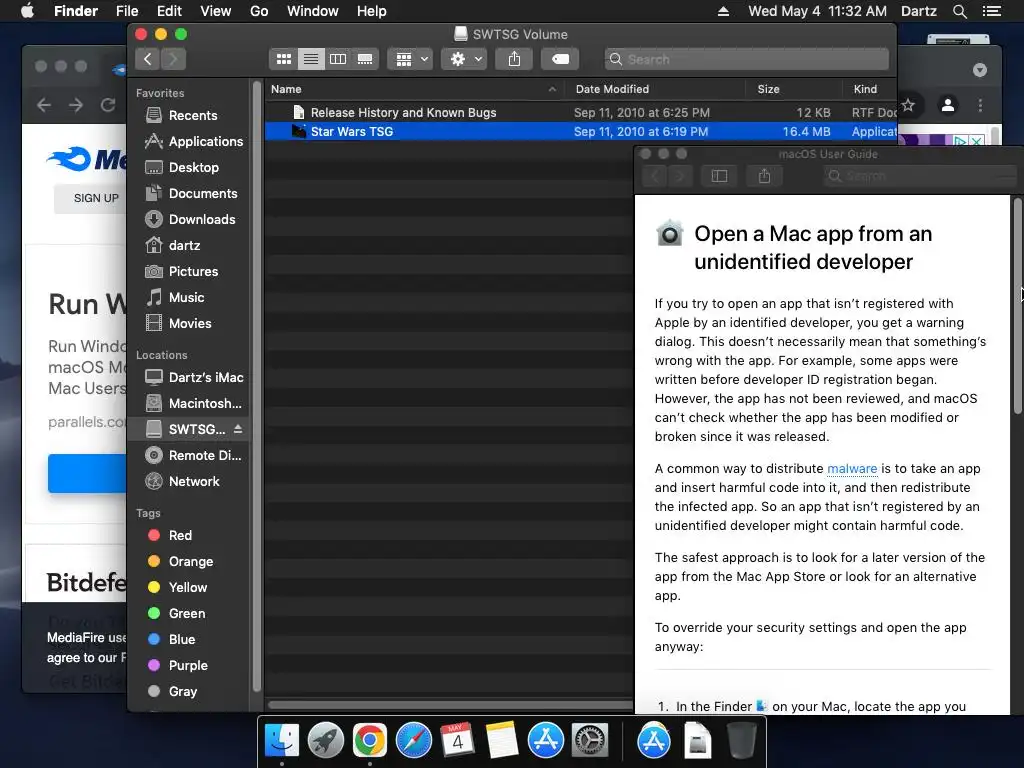This screenshot has height=768, width=1024.
Task: Click Share in macOS User Guide window
Action: point(764,176)
